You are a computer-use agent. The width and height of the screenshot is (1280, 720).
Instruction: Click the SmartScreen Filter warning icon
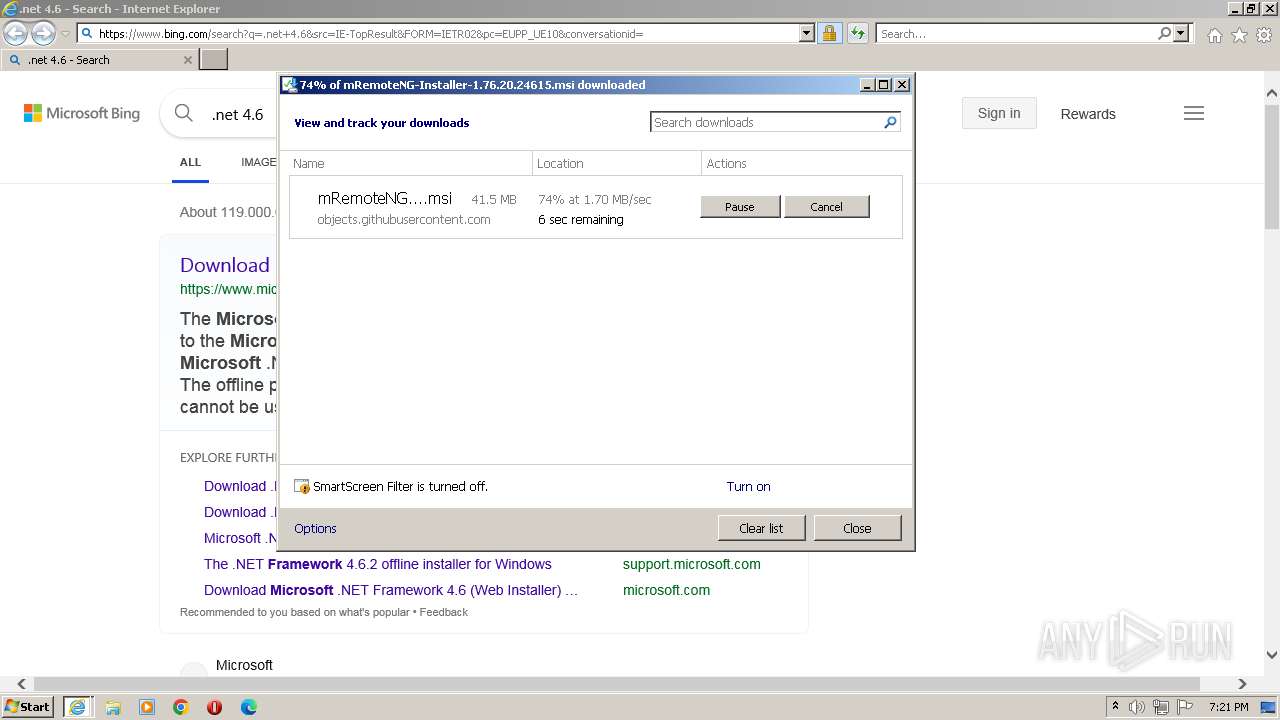302,487
